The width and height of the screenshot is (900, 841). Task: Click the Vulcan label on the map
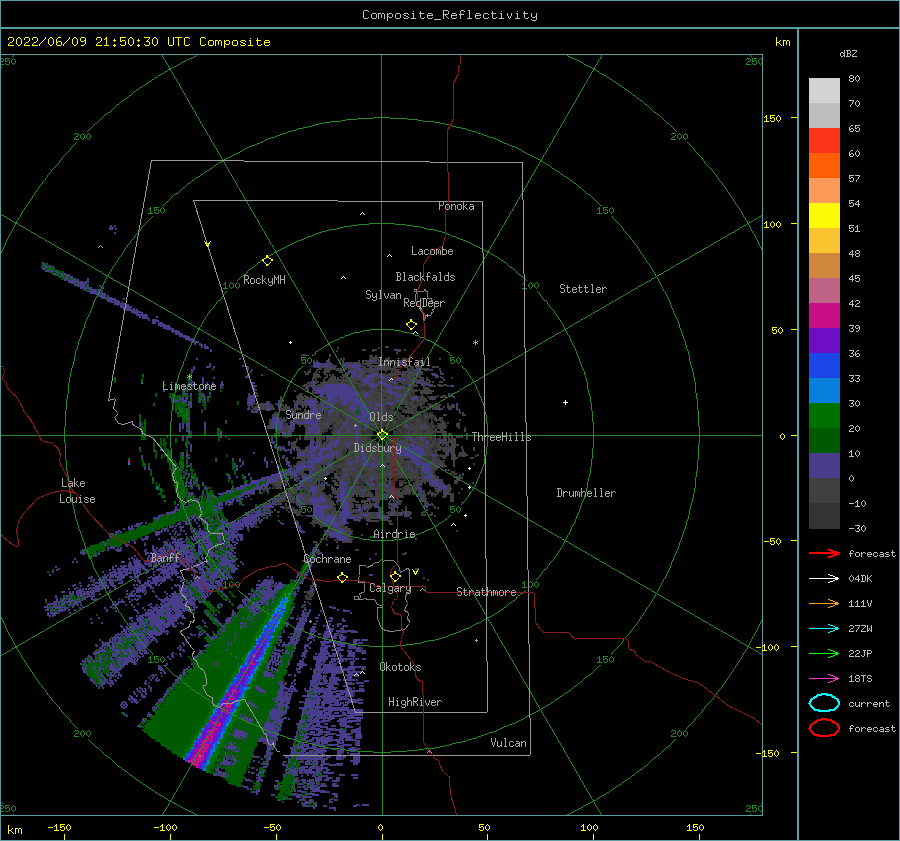point(509,743)
